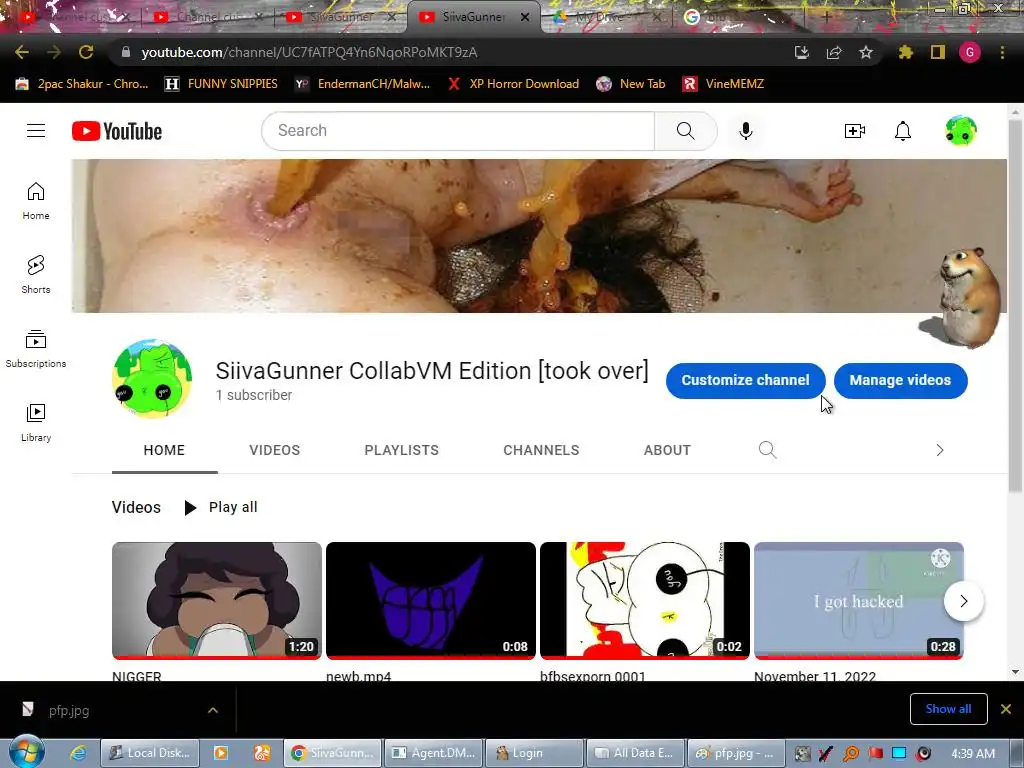Open the New Tab bookmark

[x=631, y=84]
